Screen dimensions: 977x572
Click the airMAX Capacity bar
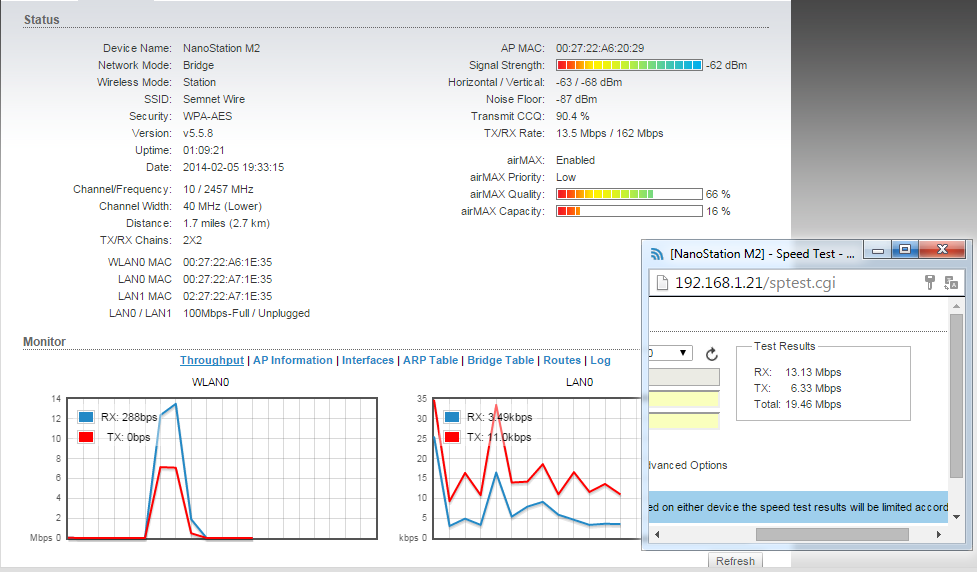coord(629,211)
